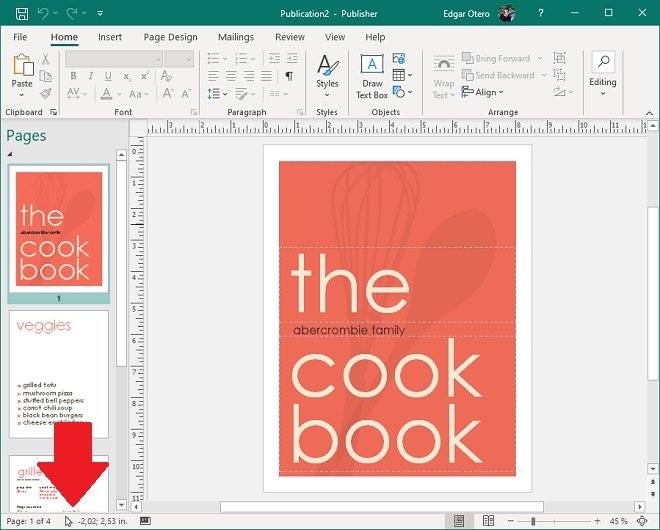Switch to the Insert tab
This screenshot has width=660, height=530.
coord(110,37)
